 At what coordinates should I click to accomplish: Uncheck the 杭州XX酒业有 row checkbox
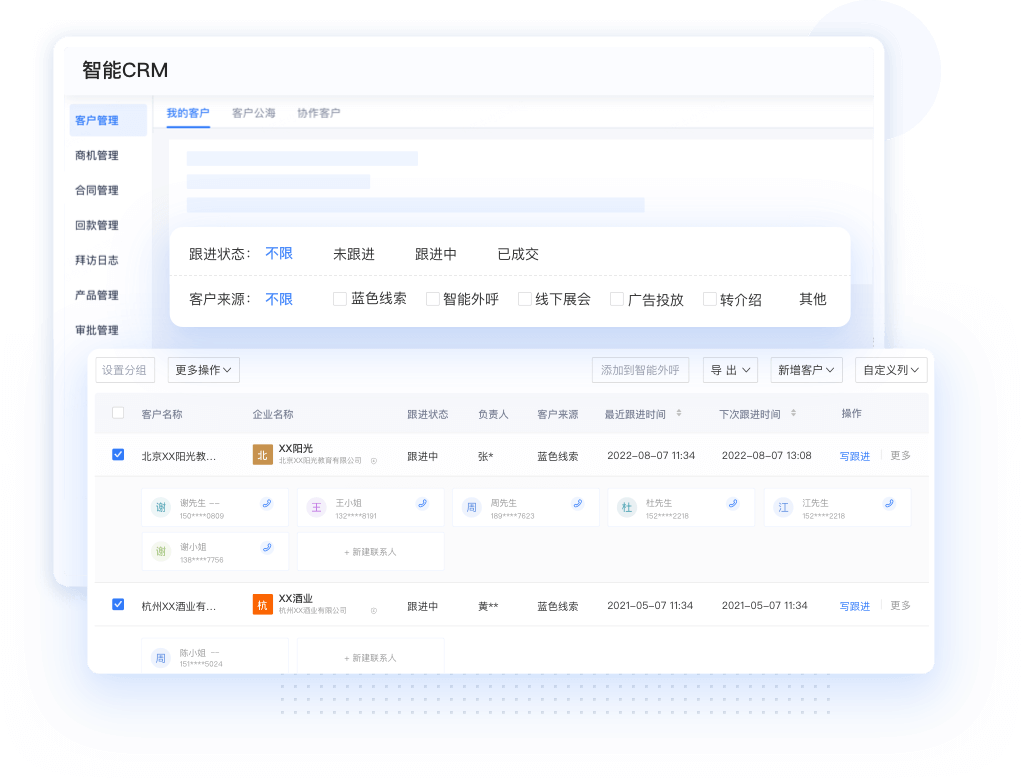pyautogui.click(x=118, y=604)
